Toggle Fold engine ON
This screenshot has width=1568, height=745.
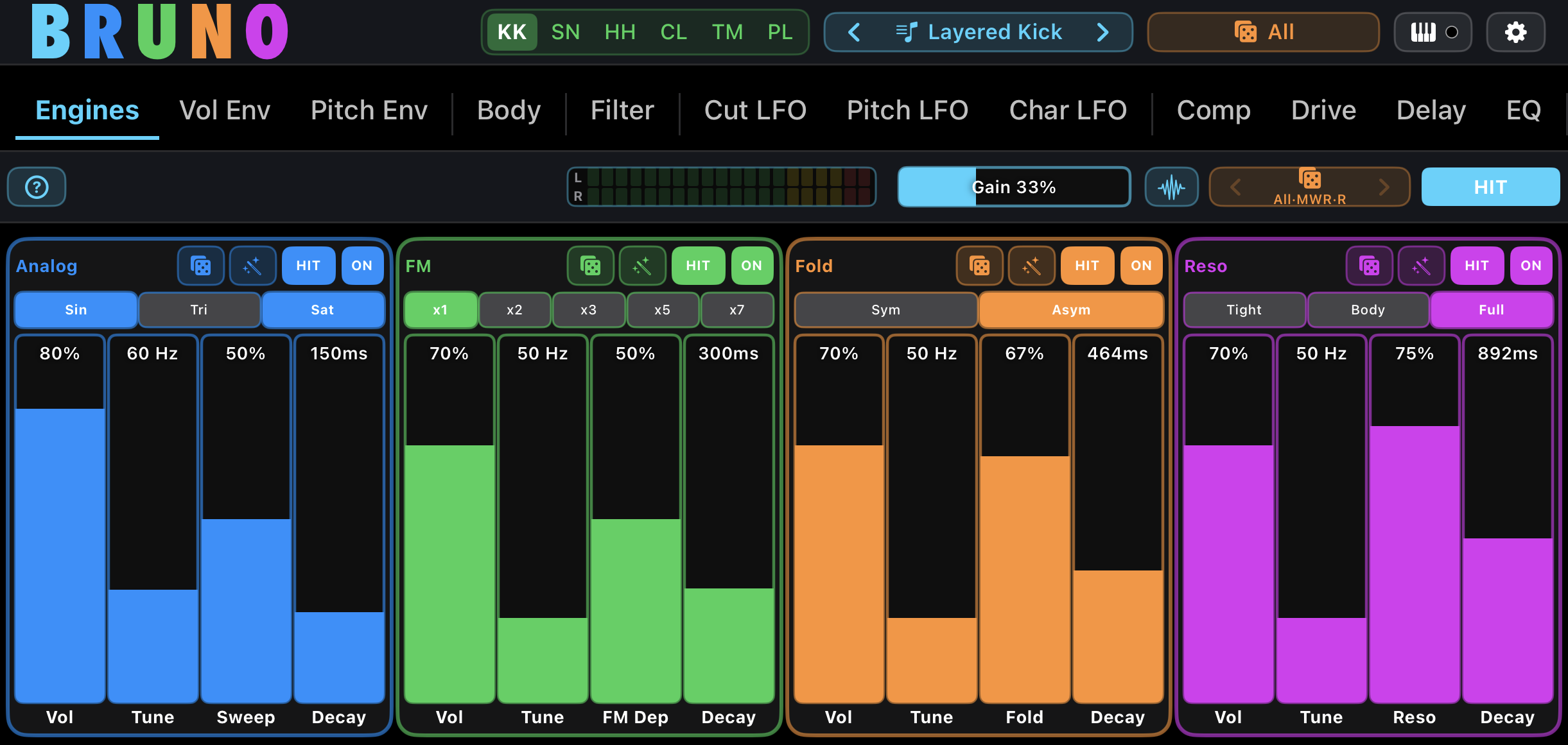point(1141,266)
